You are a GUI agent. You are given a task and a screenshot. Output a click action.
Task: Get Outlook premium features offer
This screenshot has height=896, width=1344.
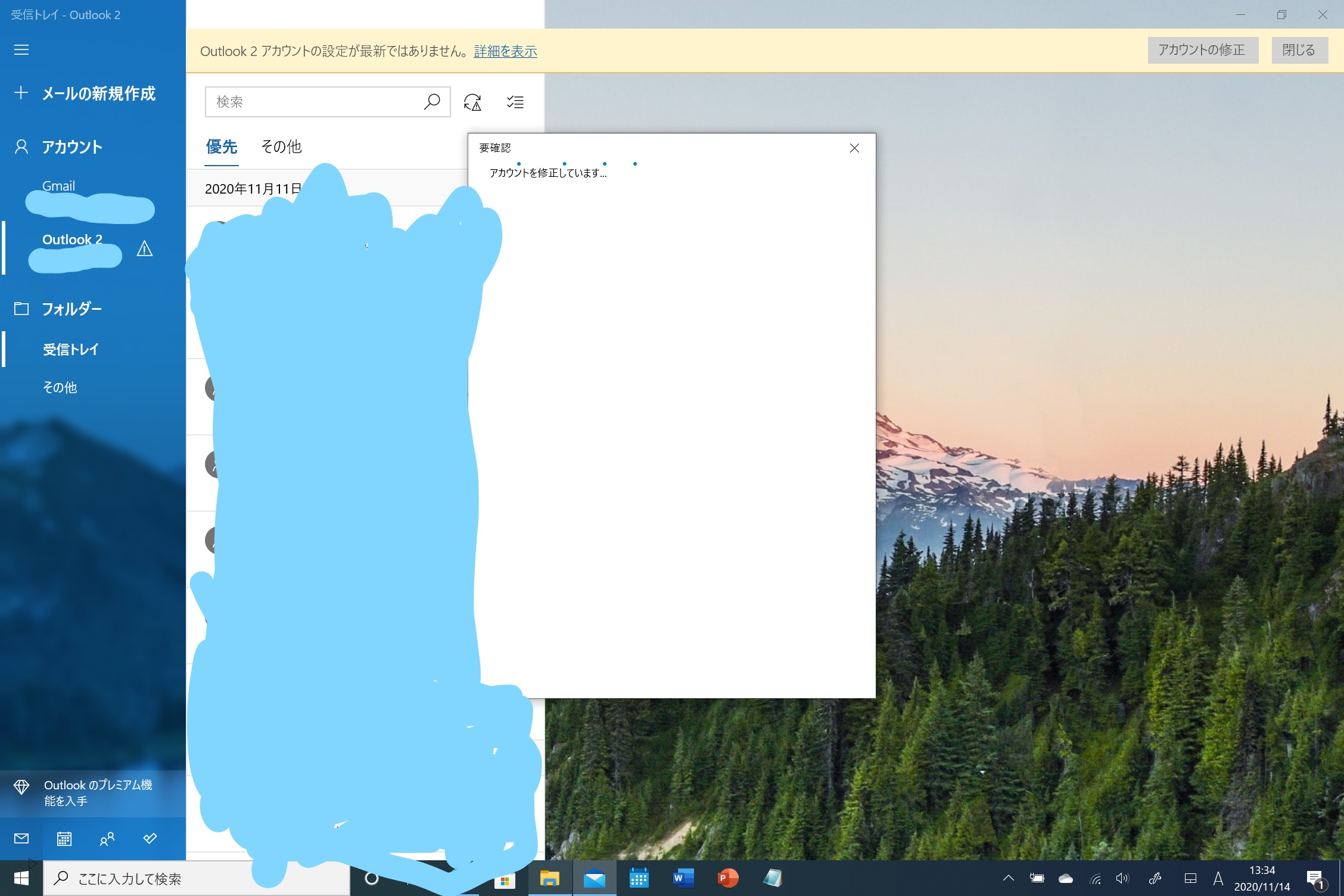point(93,793)
